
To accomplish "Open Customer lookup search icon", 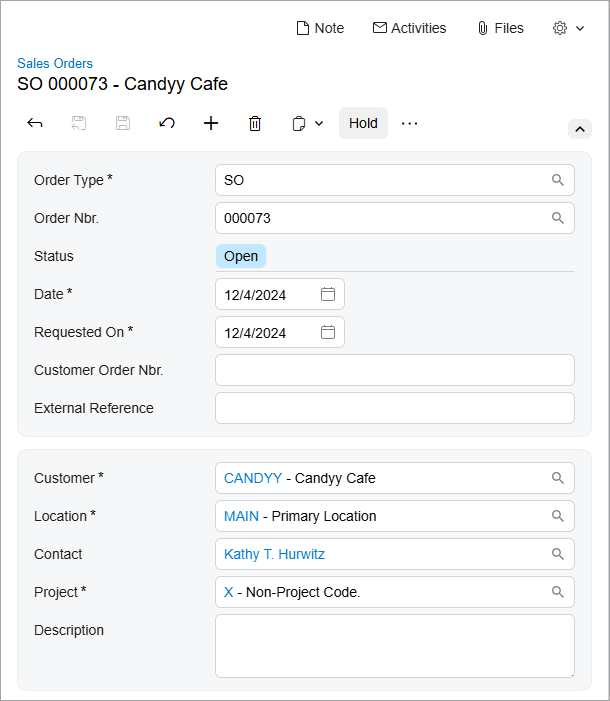I will pyautogui.click(x=558, y=478).
